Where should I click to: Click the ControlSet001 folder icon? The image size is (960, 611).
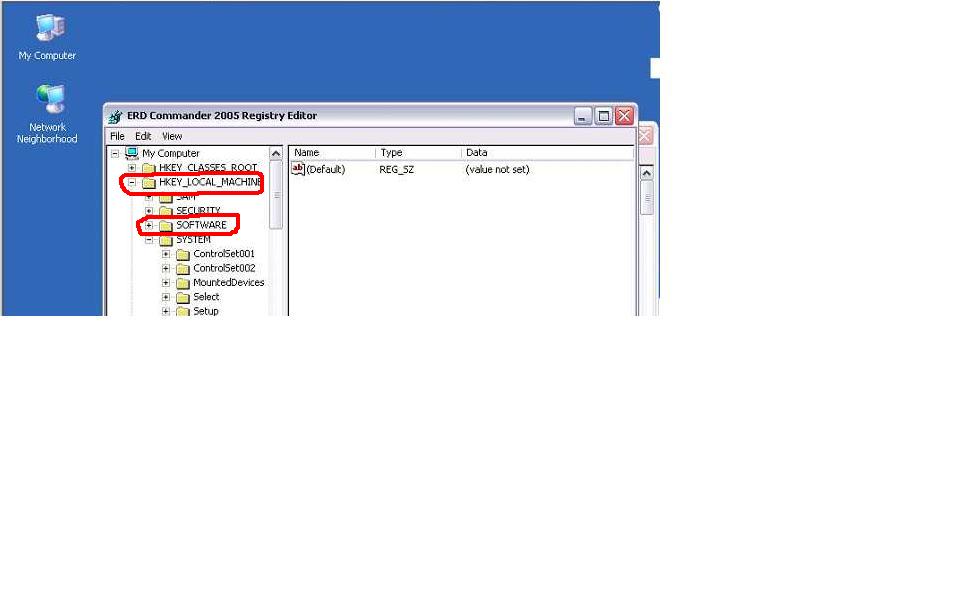click(x=183, y=254)
